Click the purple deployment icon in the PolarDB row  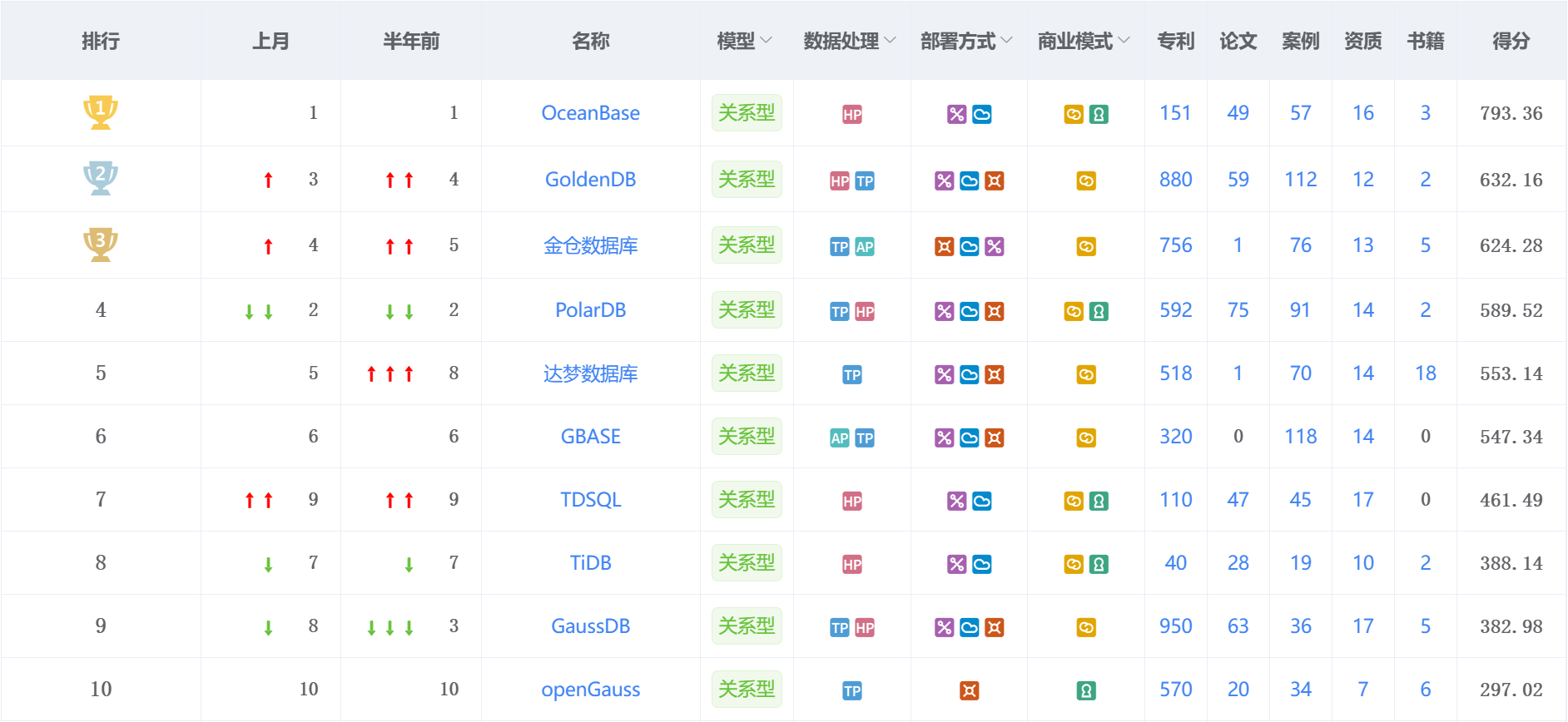click(x=944, y=312)
